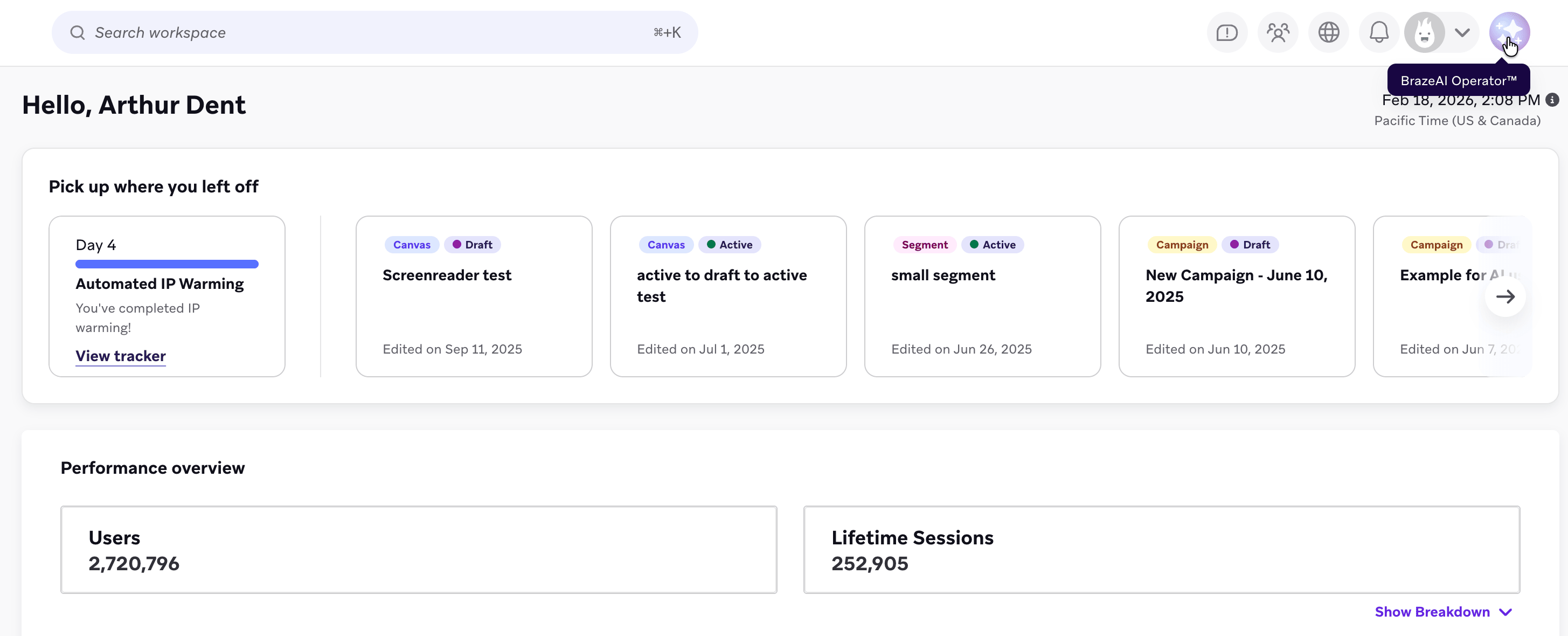Click the Day 4 IP warming progress bar
Viewport: 1568px width, 636px height.
click(167, 264)
